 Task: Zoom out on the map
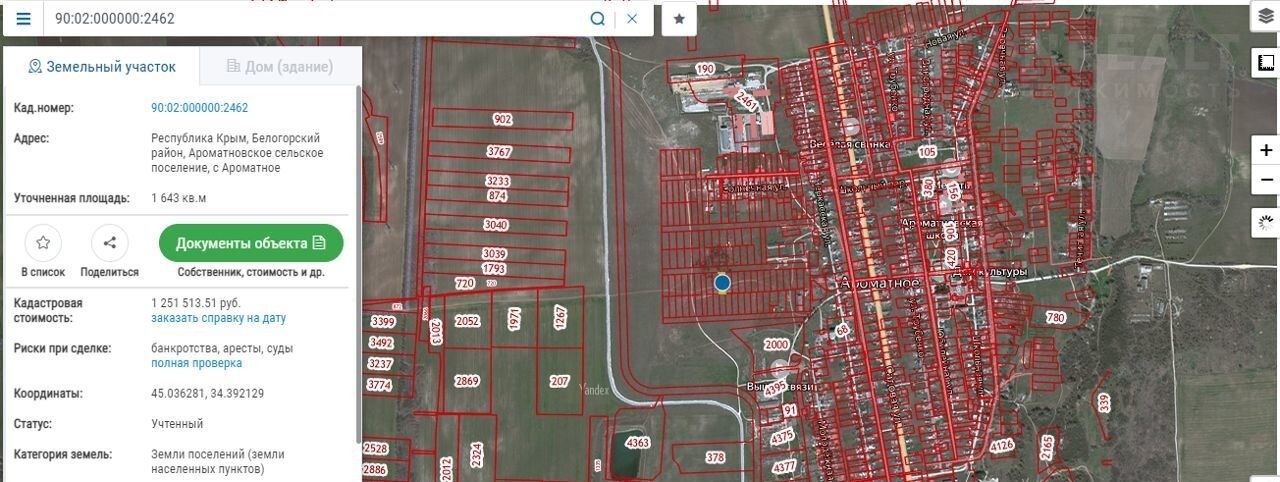coord(1266,180)
